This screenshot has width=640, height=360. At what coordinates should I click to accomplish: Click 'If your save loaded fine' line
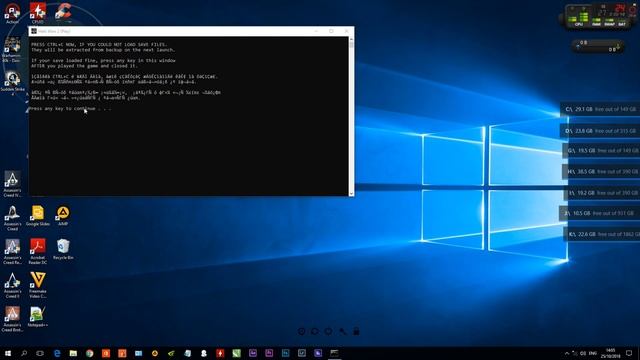104,60
